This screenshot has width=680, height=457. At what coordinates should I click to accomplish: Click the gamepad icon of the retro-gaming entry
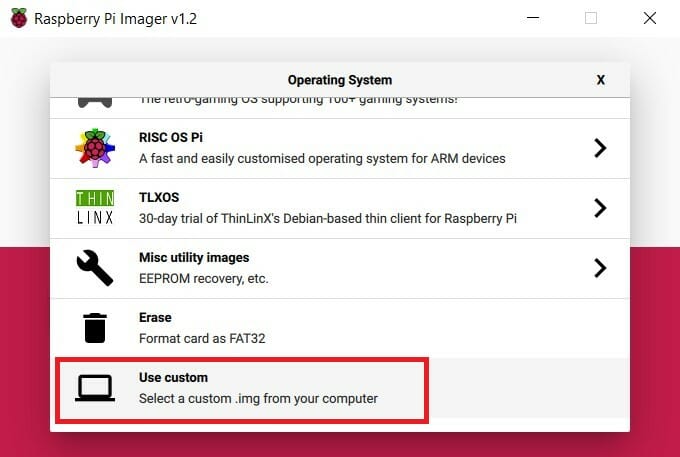point(95,103)
